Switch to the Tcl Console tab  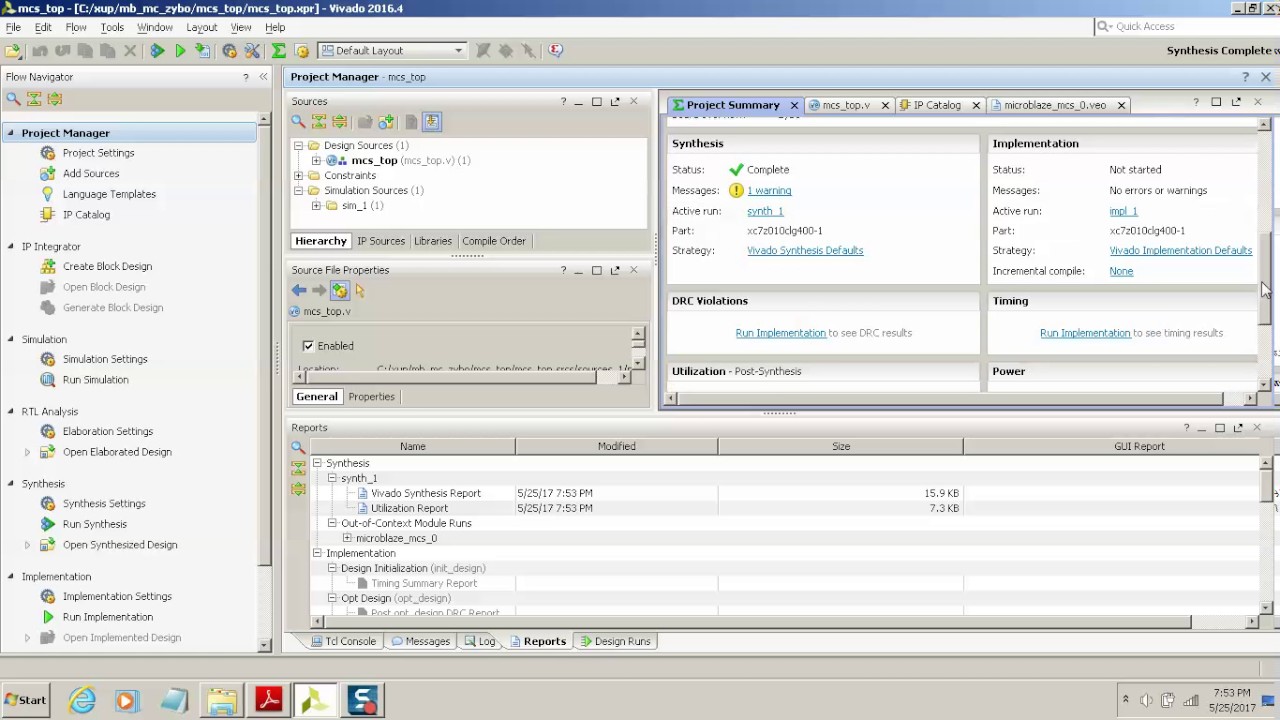343,641
